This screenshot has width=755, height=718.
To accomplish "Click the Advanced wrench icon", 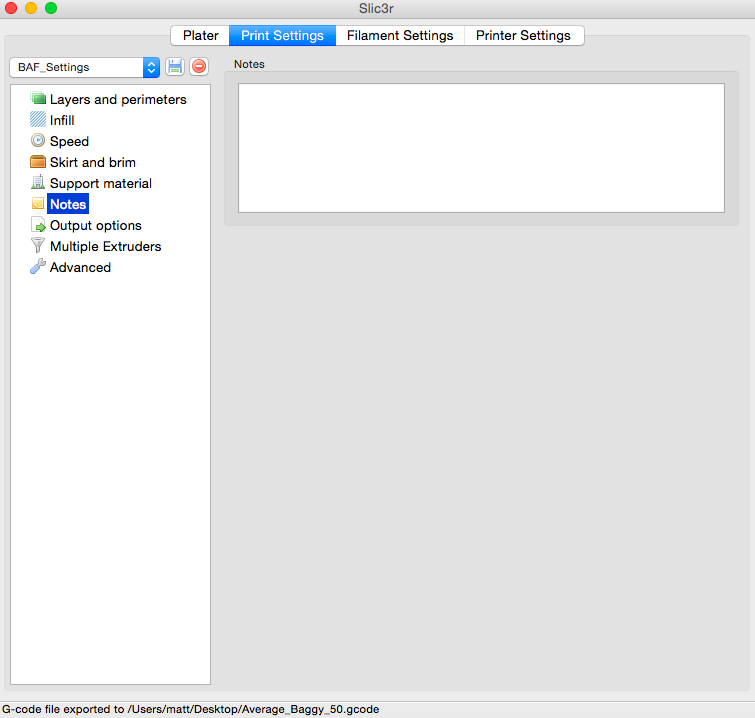I will [x=38, y=267].
